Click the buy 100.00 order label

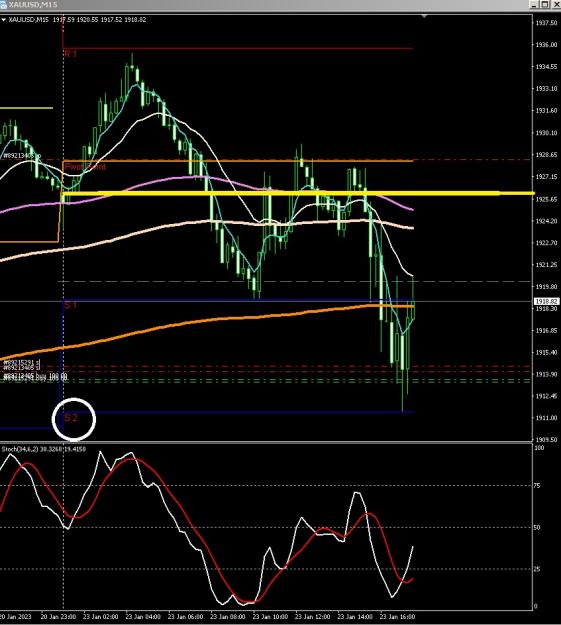pyautogui.click(x=52, y=376)
